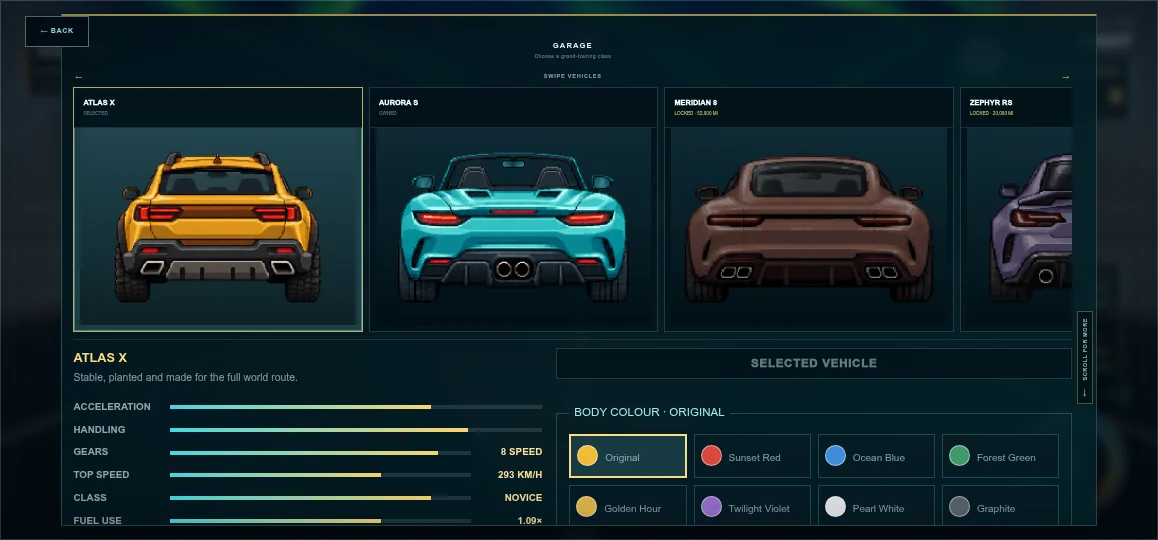Click the Selected Vehicle button
This screenshot has width=1158, height=540.
(814, 363)
